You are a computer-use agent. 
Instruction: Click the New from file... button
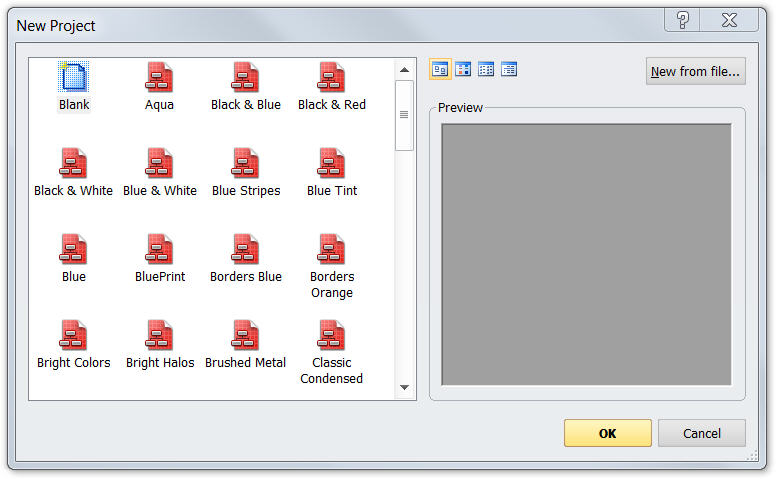[695, 71]
